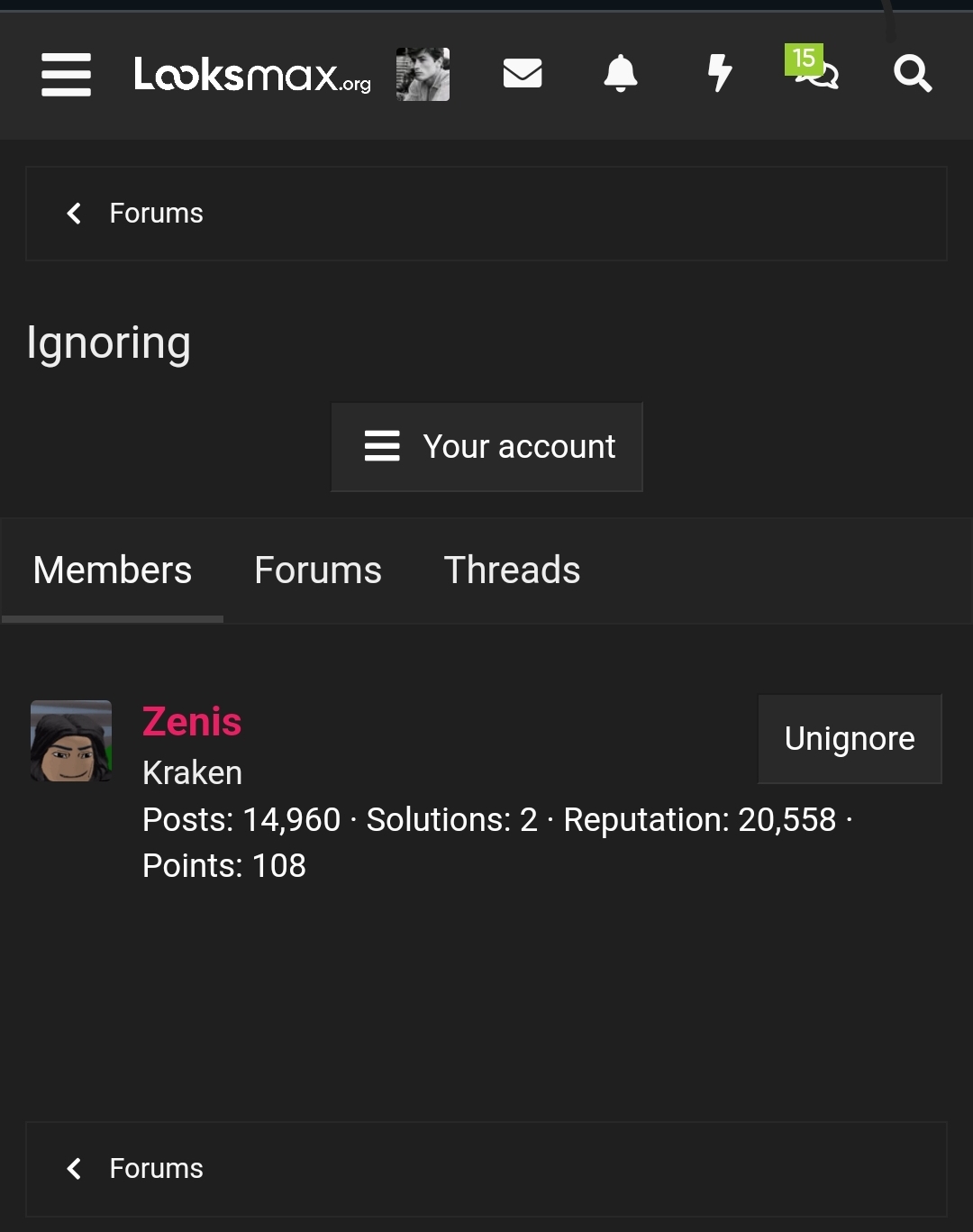
Task: Click Zenis's Roblox avatar thumbnail
Action: [x=70, y=741]
